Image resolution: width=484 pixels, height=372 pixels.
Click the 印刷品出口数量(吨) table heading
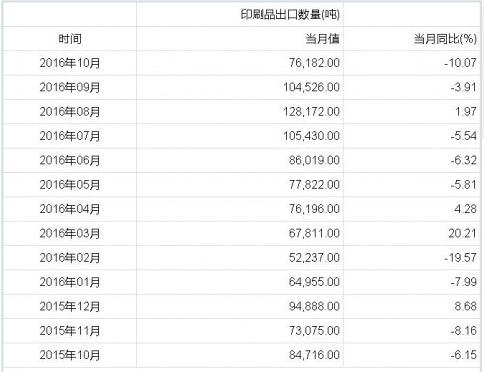(x=290, y=15)
